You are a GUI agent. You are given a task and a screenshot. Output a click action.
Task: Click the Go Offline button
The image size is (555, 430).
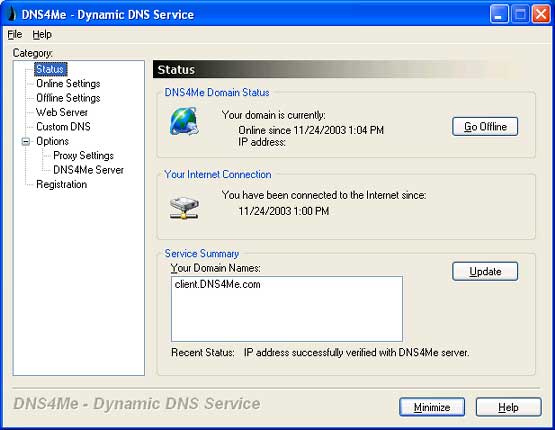[x=485, y=127]
